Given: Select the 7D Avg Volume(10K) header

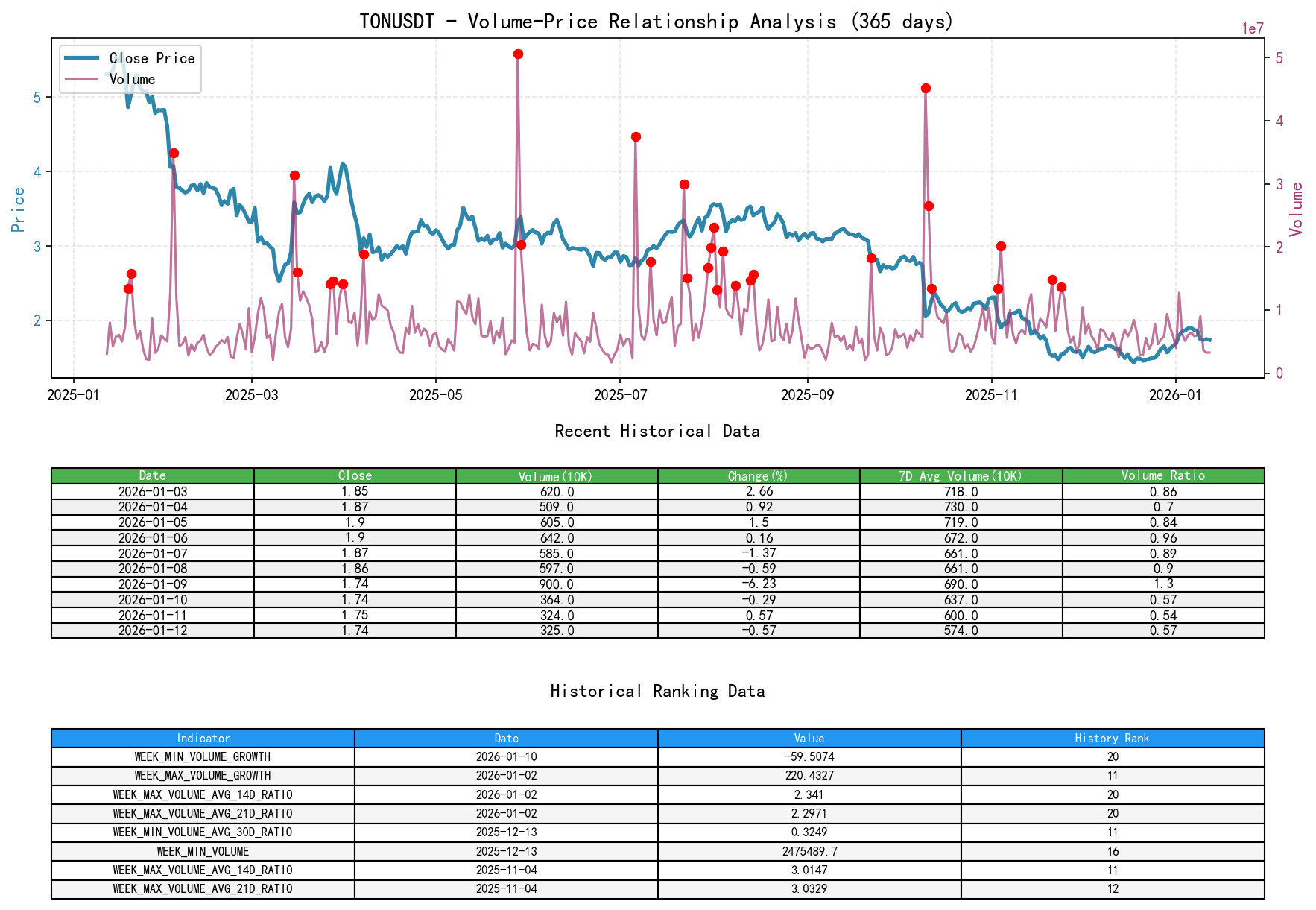Looking at the screenshot, I should coord(961,475).
